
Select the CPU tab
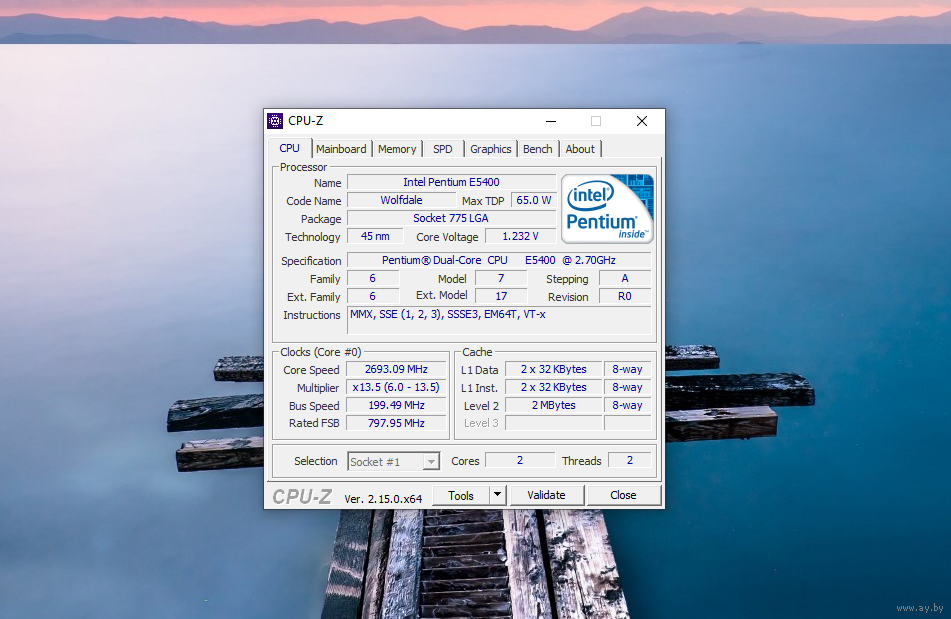289,148
